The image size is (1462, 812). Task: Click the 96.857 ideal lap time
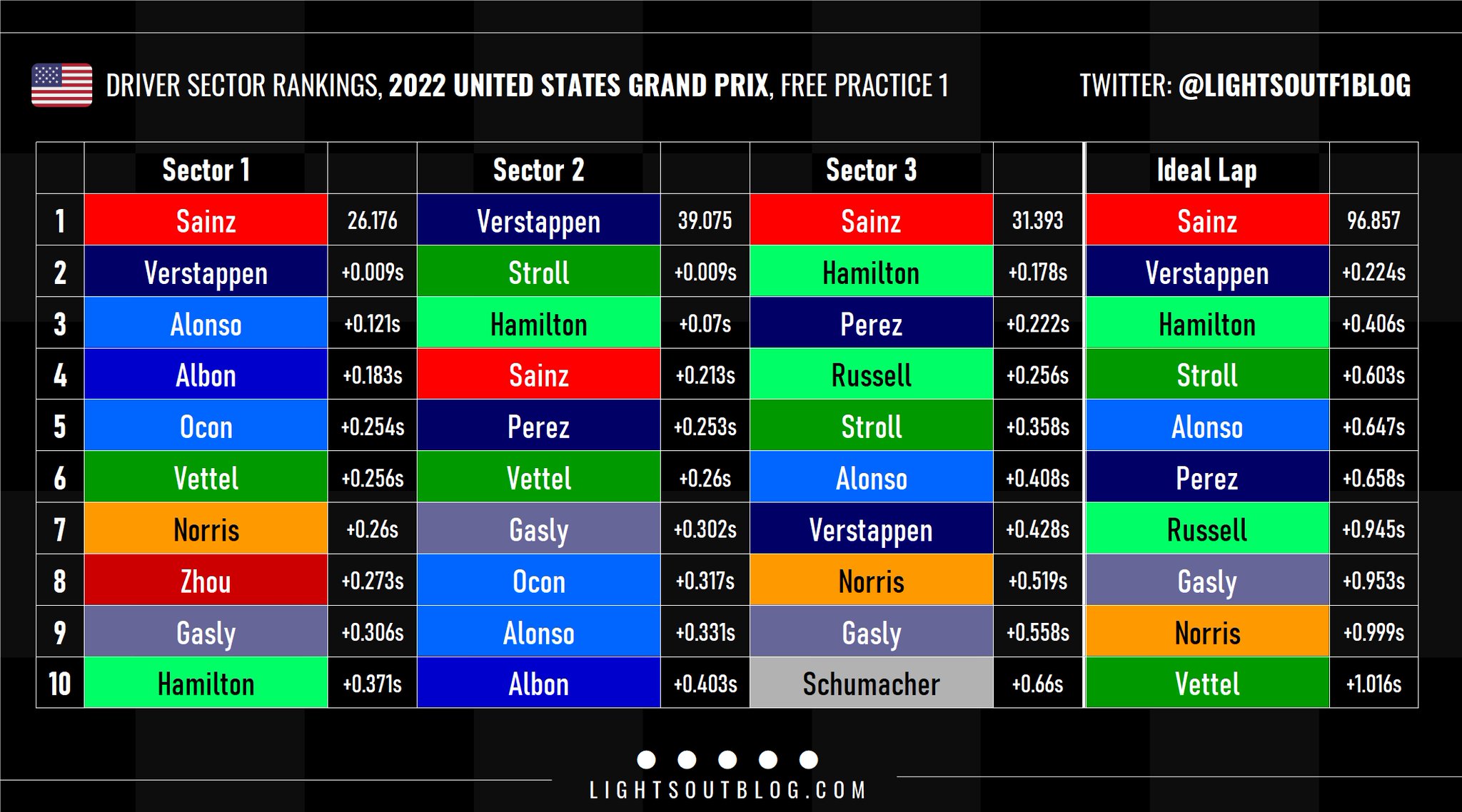[1373, 220]
